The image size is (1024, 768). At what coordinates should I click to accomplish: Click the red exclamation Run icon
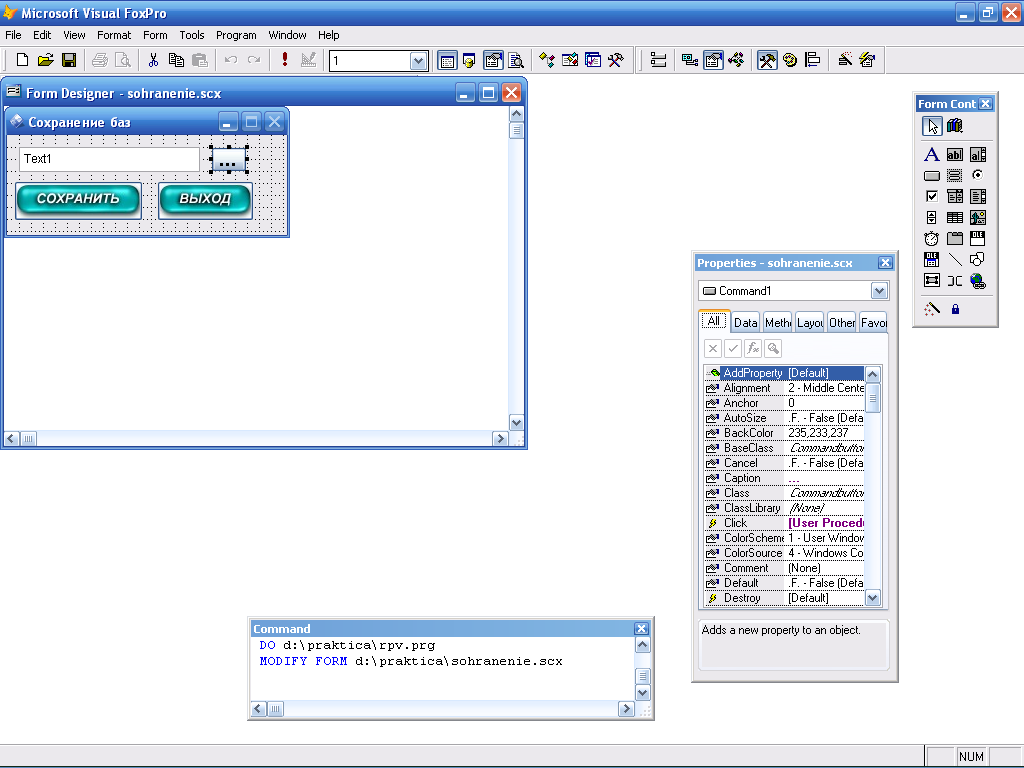pyautogui.click(x=285, y=60)
